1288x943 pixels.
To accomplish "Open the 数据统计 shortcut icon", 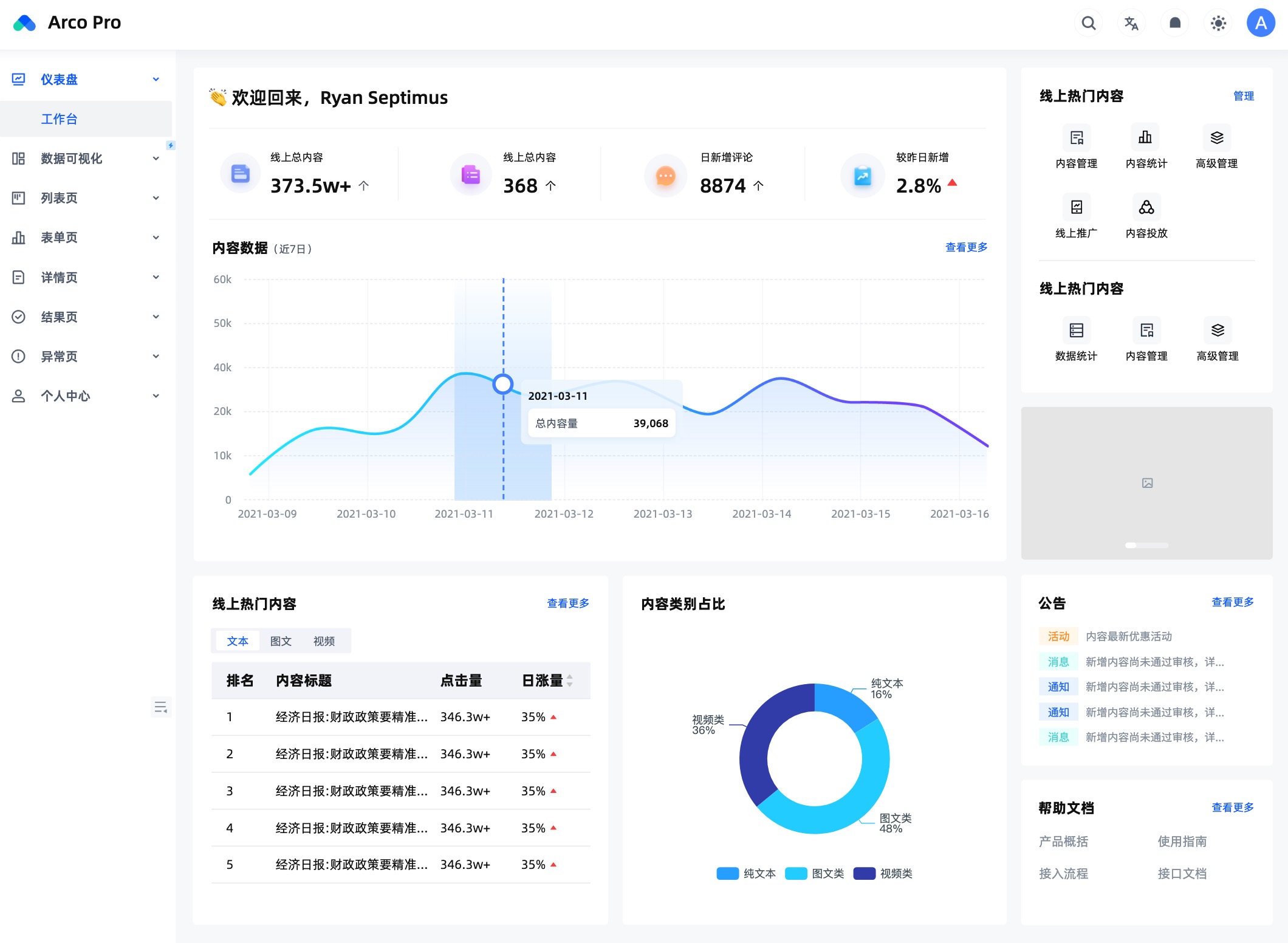I will (1076, 331).
